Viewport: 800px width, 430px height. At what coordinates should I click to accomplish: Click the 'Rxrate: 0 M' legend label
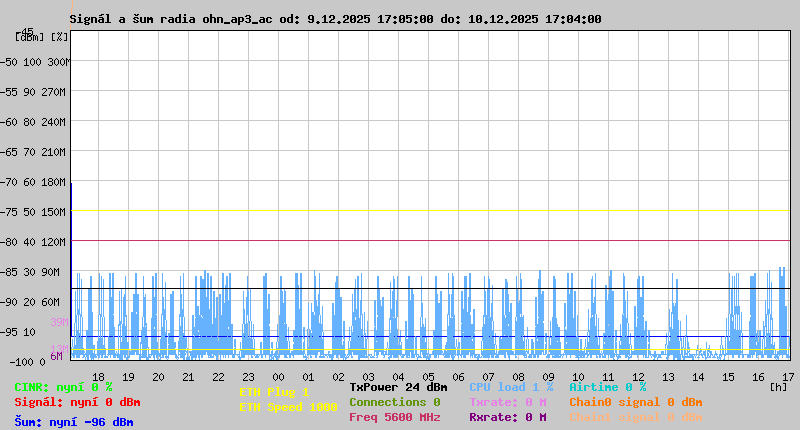[507, 417]
